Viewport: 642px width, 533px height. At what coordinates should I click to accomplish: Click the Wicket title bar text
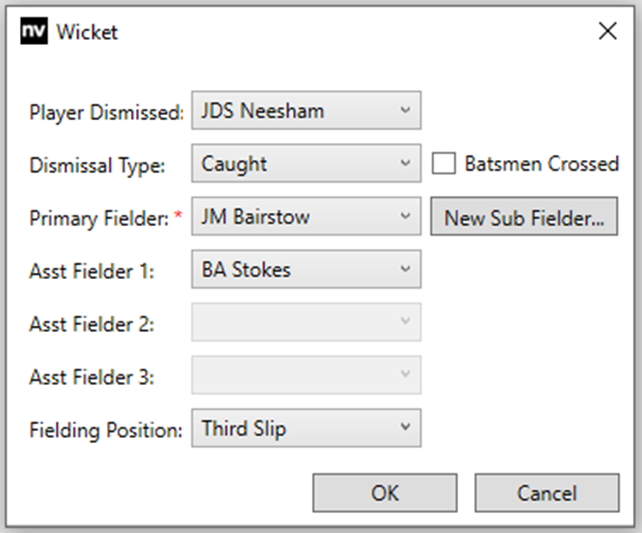87,32
